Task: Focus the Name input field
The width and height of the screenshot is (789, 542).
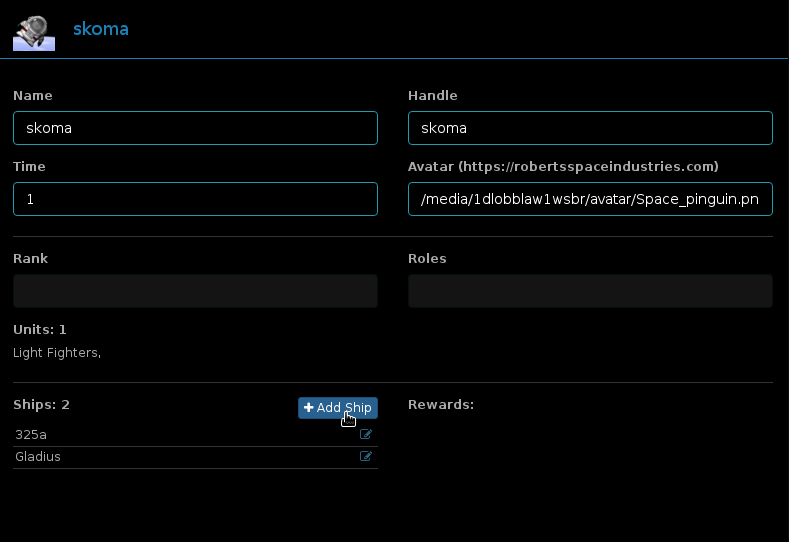Action: pyautogui.click(x=195, y=128)
